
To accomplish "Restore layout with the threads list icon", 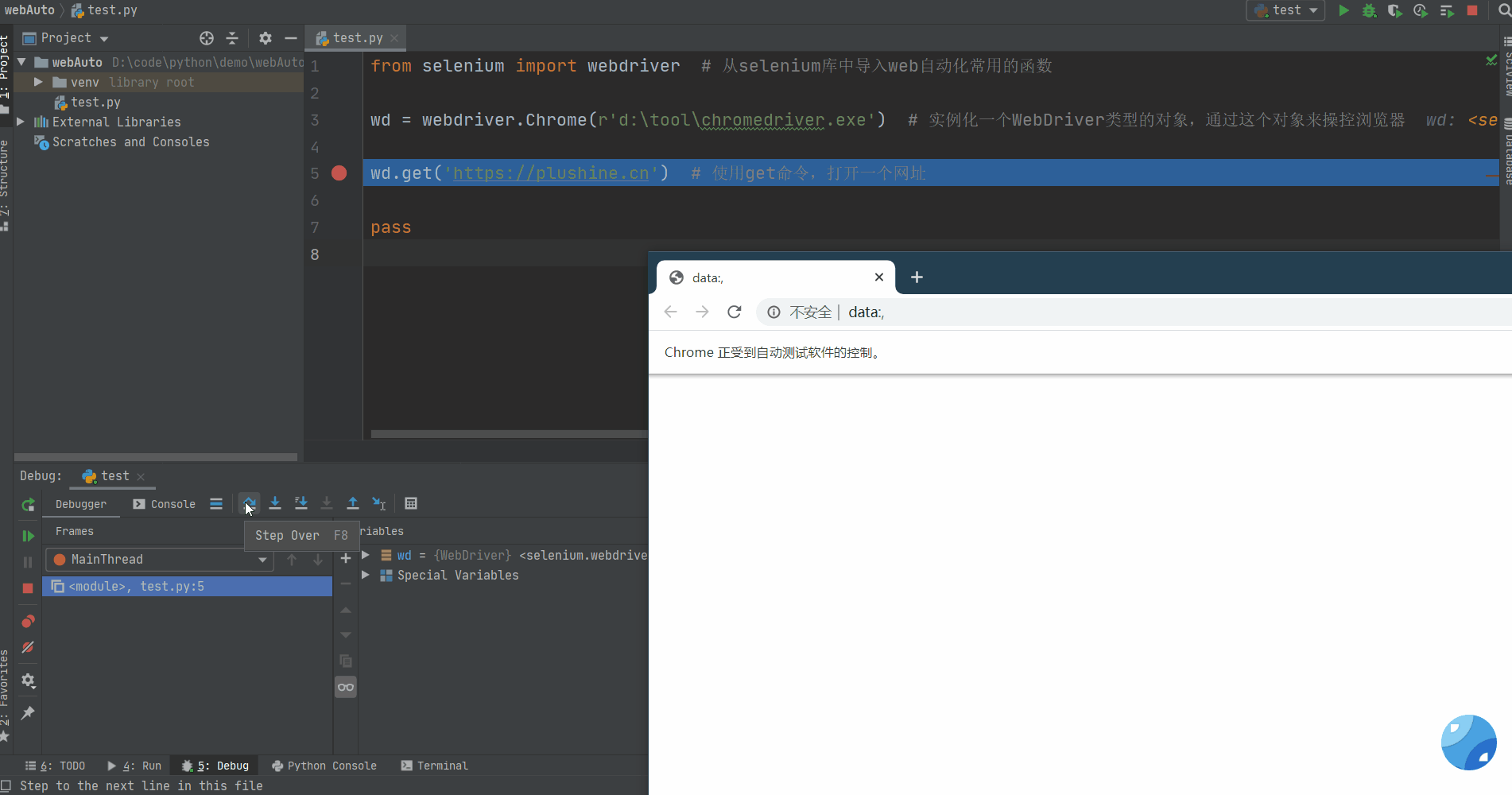I will [x=216, y=503].
